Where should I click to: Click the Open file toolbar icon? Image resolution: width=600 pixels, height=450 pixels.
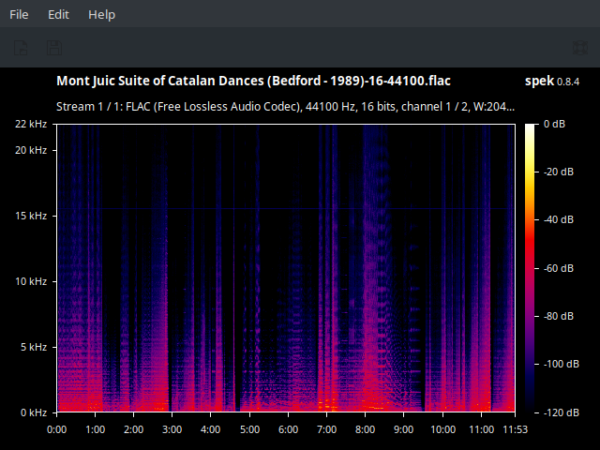pos(21,48)
